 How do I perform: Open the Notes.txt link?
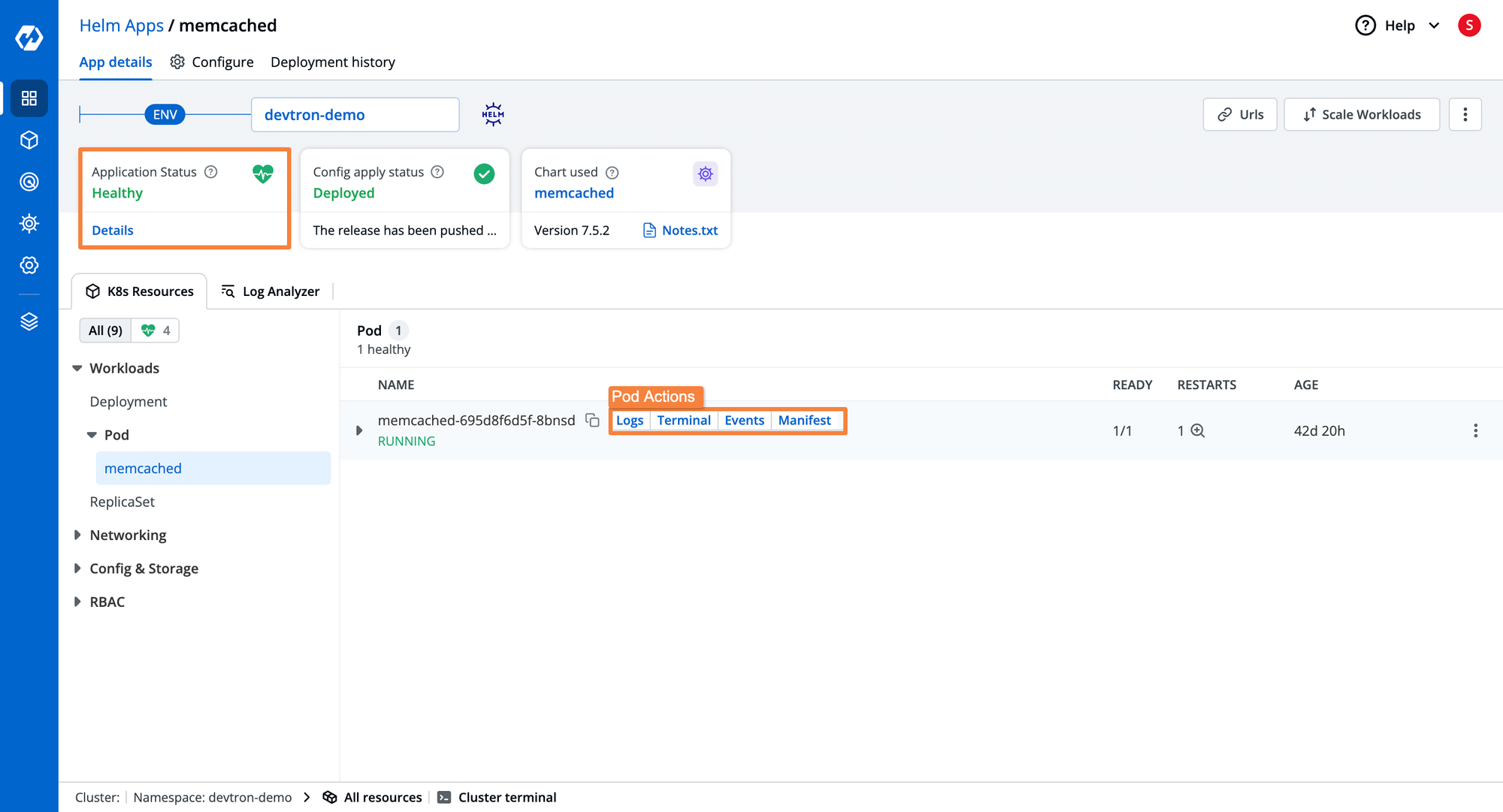pyautogui.click(x=681, y=231)
